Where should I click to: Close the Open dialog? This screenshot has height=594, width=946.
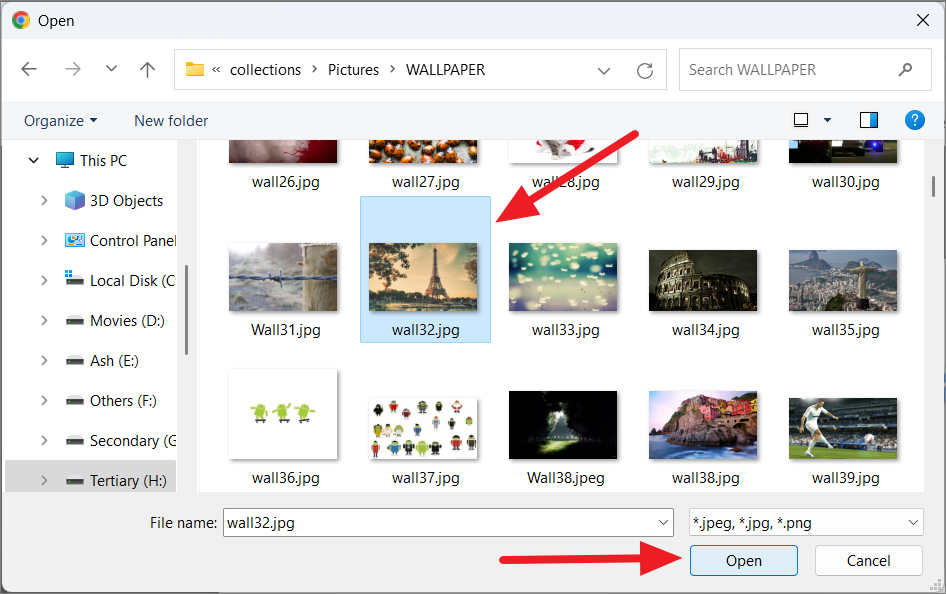[922, 21]
